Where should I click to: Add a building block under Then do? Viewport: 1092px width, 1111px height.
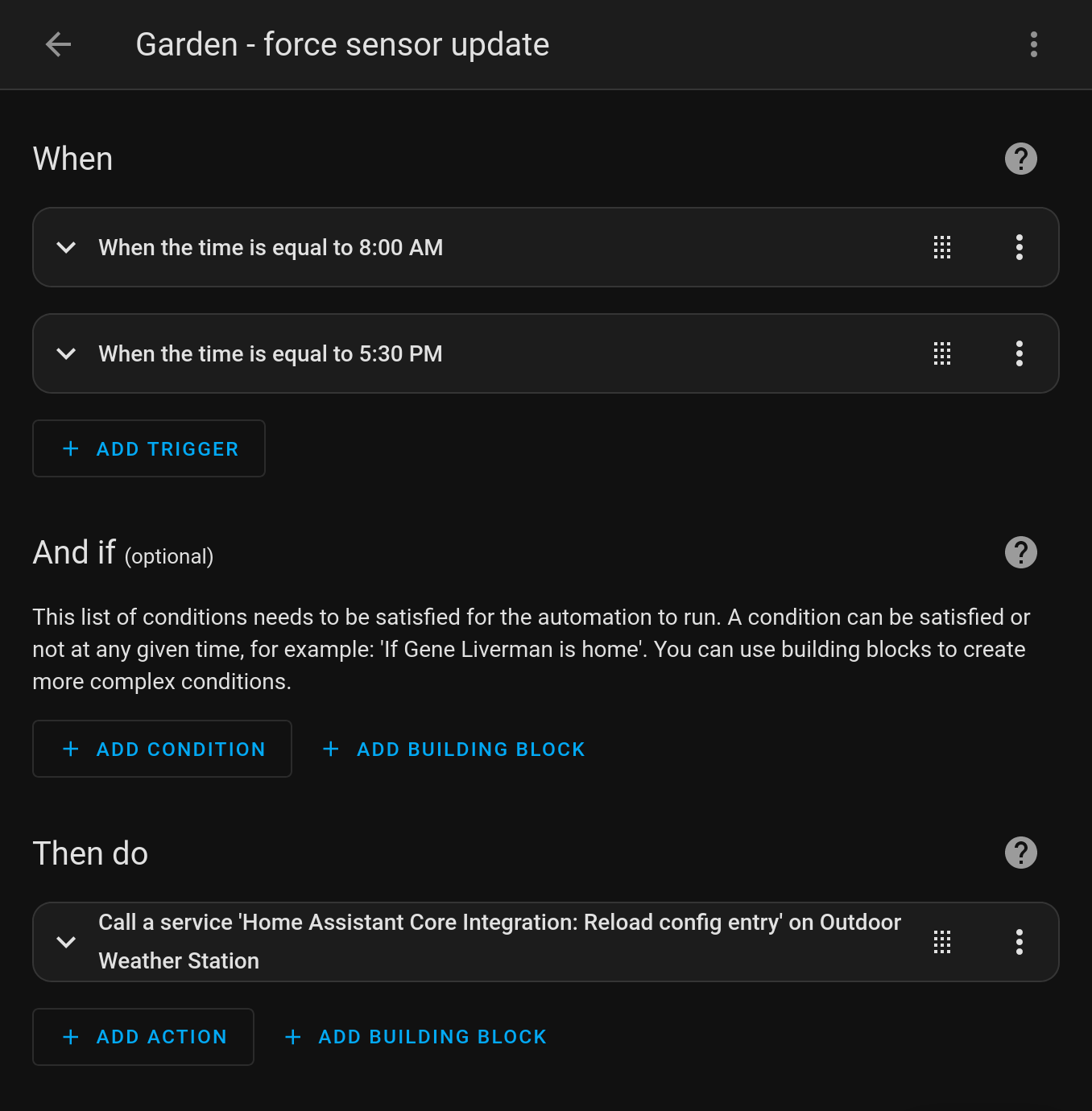coord(416,1037)
